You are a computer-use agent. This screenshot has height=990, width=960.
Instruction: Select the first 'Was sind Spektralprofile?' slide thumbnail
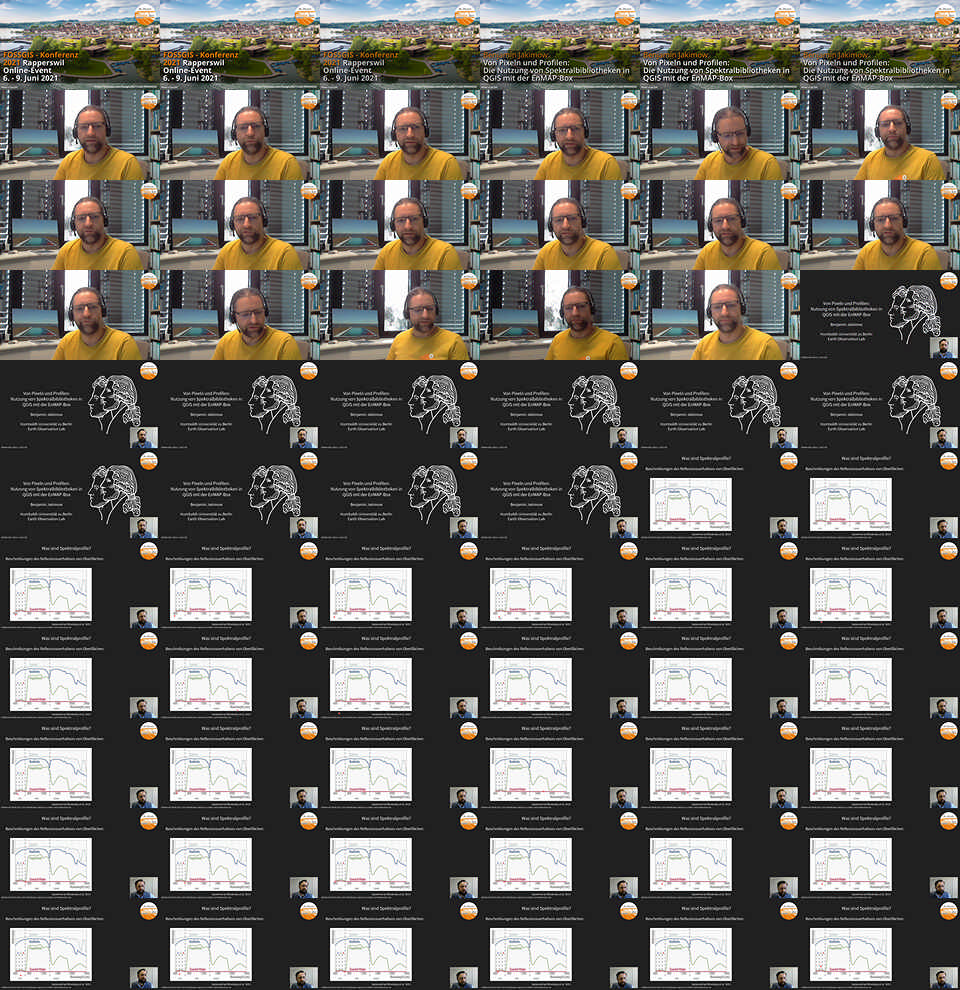(720, 495)
